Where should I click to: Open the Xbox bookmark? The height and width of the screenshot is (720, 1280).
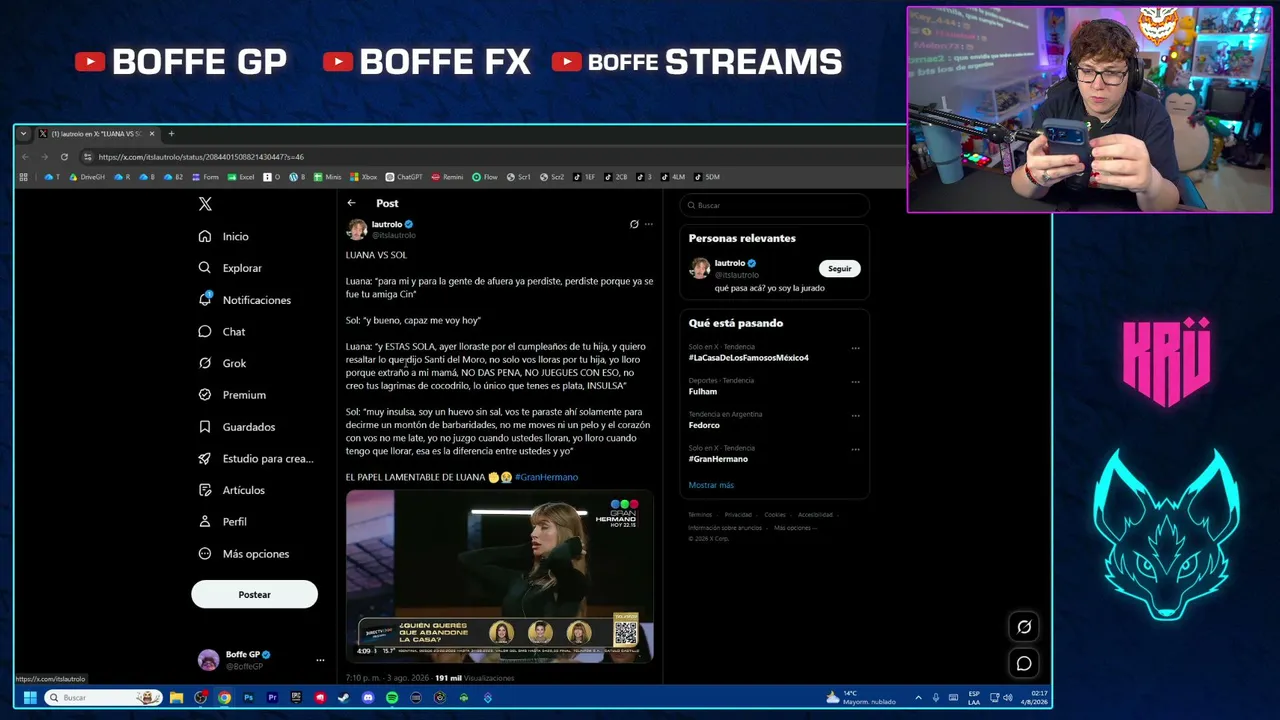click(363, 177)
